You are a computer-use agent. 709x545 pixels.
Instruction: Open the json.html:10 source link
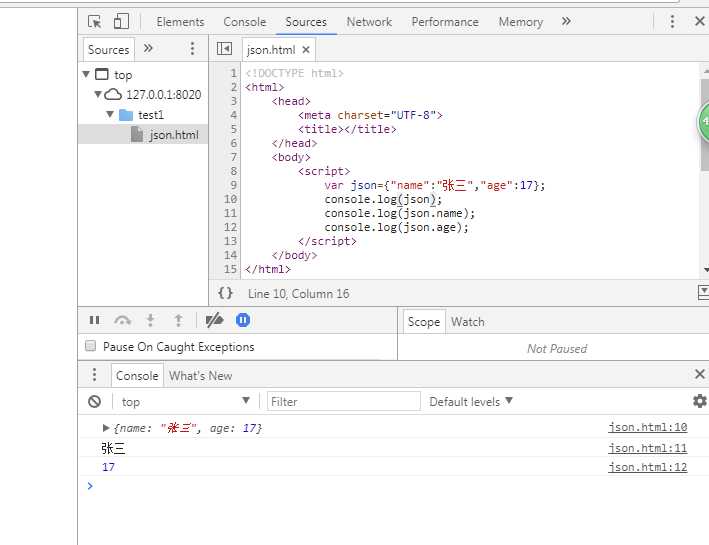tap(648, 427)
